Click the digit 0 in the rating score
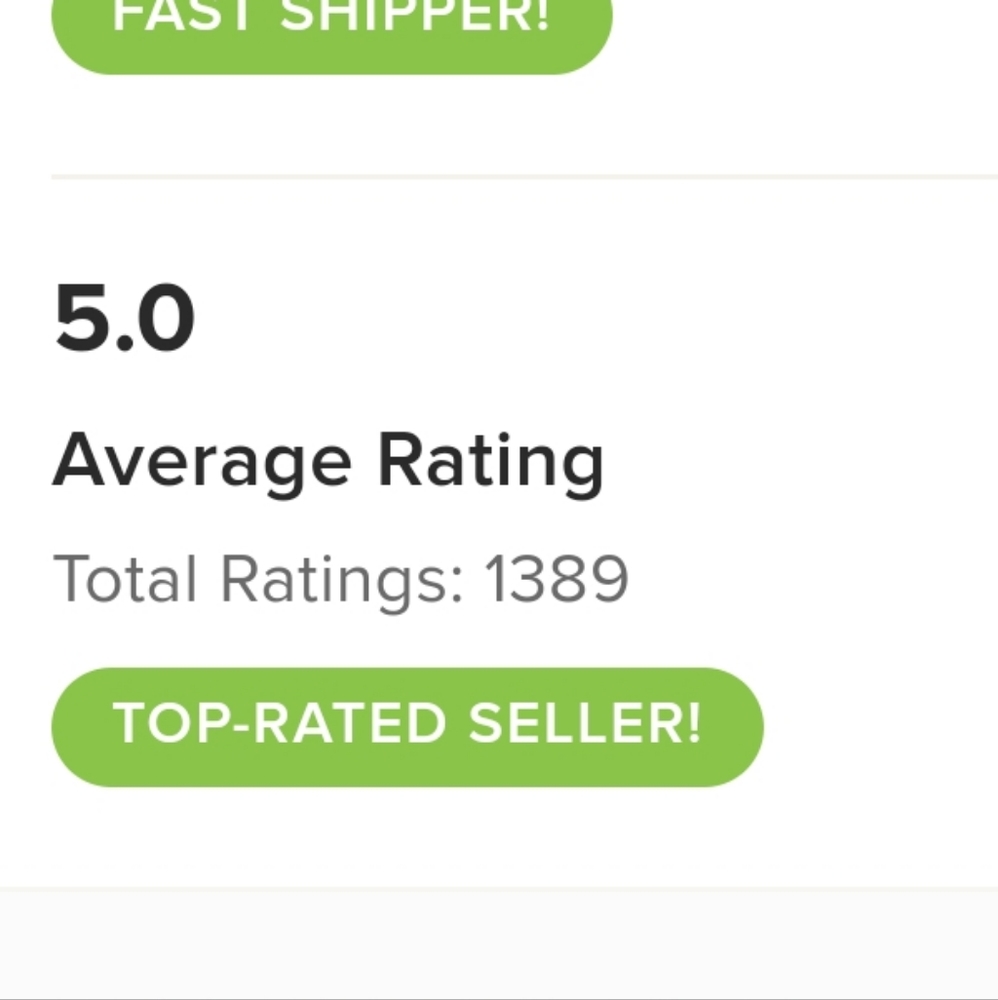This screenshot has width=998, height=1000. [x=160, y=320]
